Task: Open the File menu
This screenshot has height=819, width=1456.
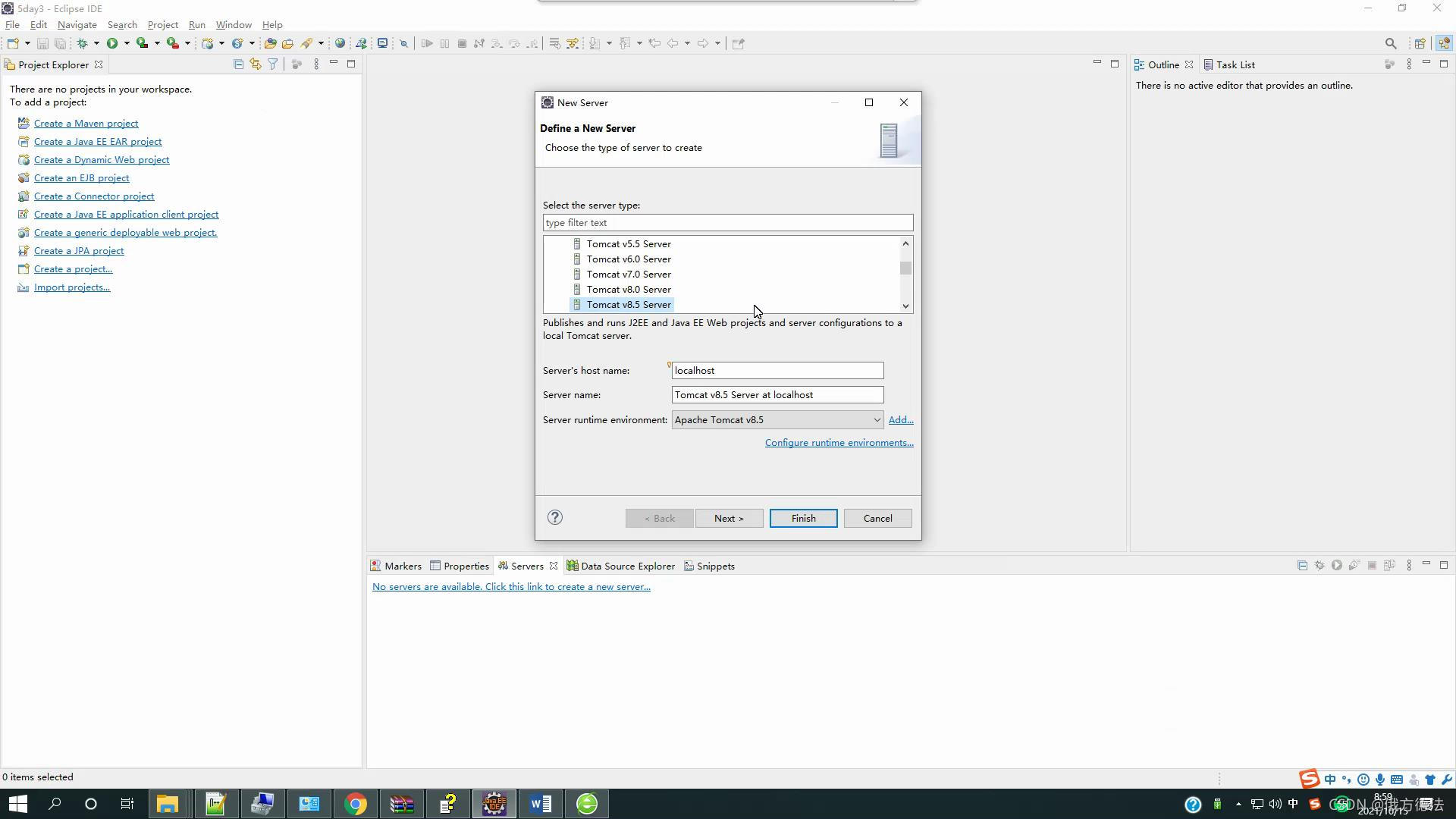Action: click(x=12, y=24)
